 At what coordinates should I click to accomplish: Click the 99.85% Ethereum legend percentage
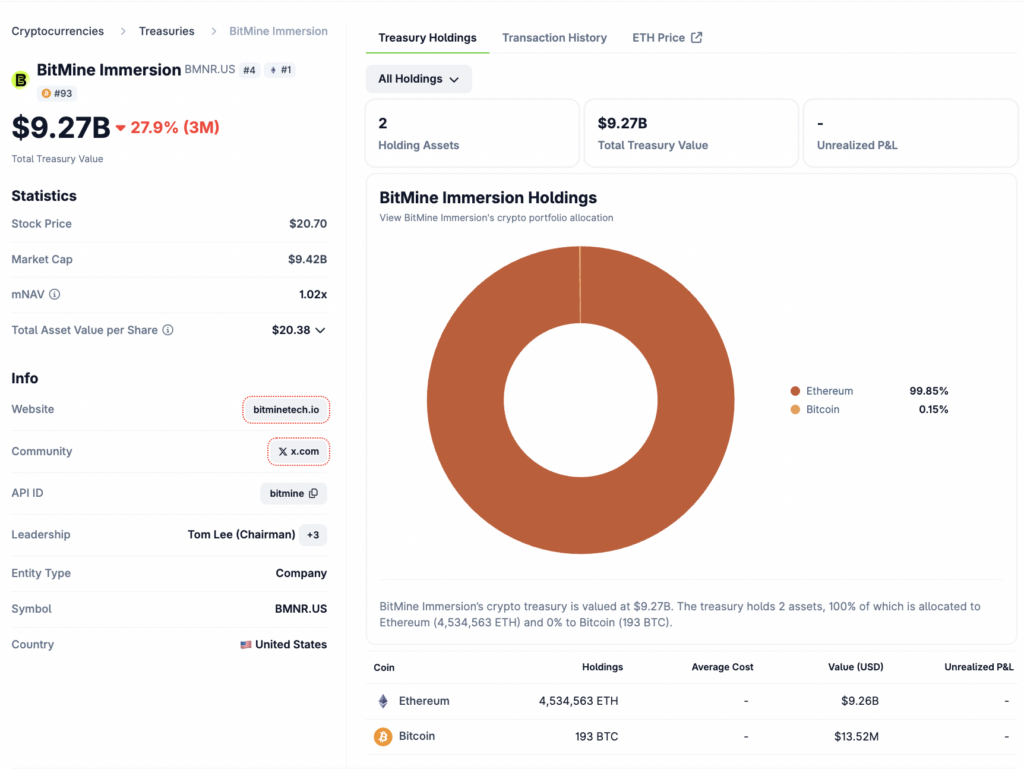pos(929,391)
